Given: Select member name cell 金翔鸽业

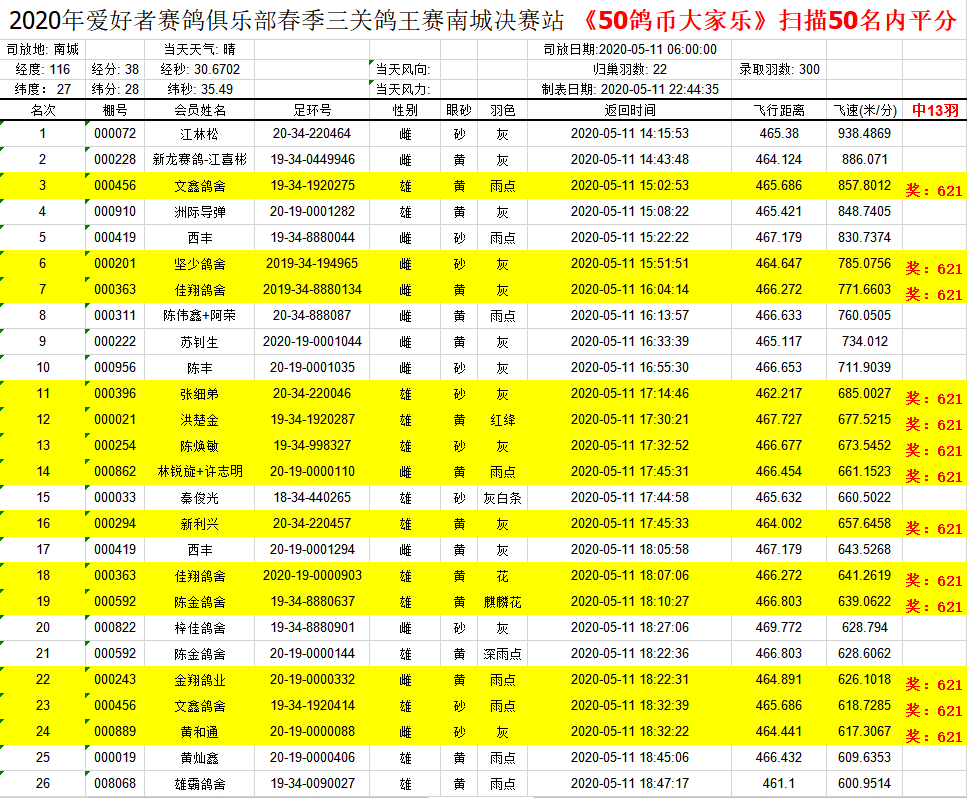Looking at the screenshot, I should (x=200, y=680).
